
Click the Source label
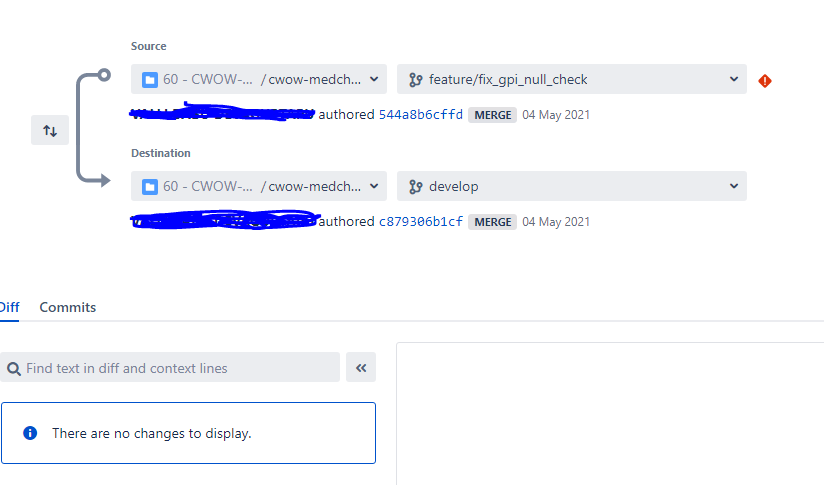149,46
